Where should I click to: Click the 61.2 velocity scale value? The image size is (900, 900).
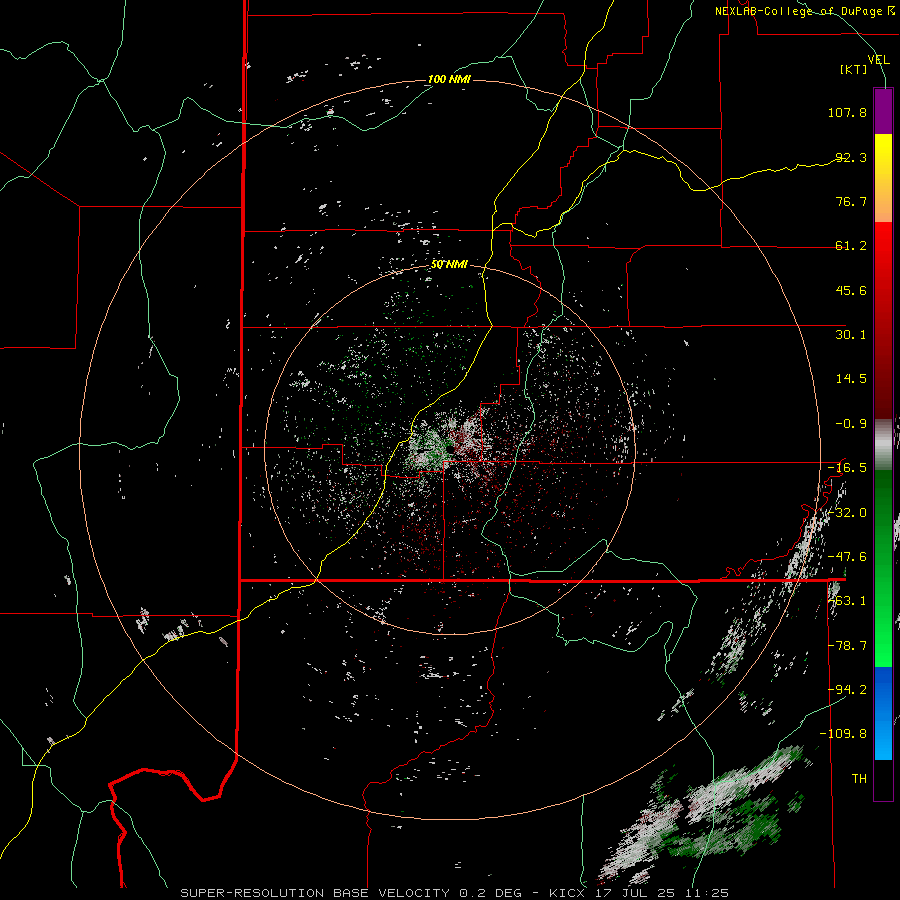[851, 246]
